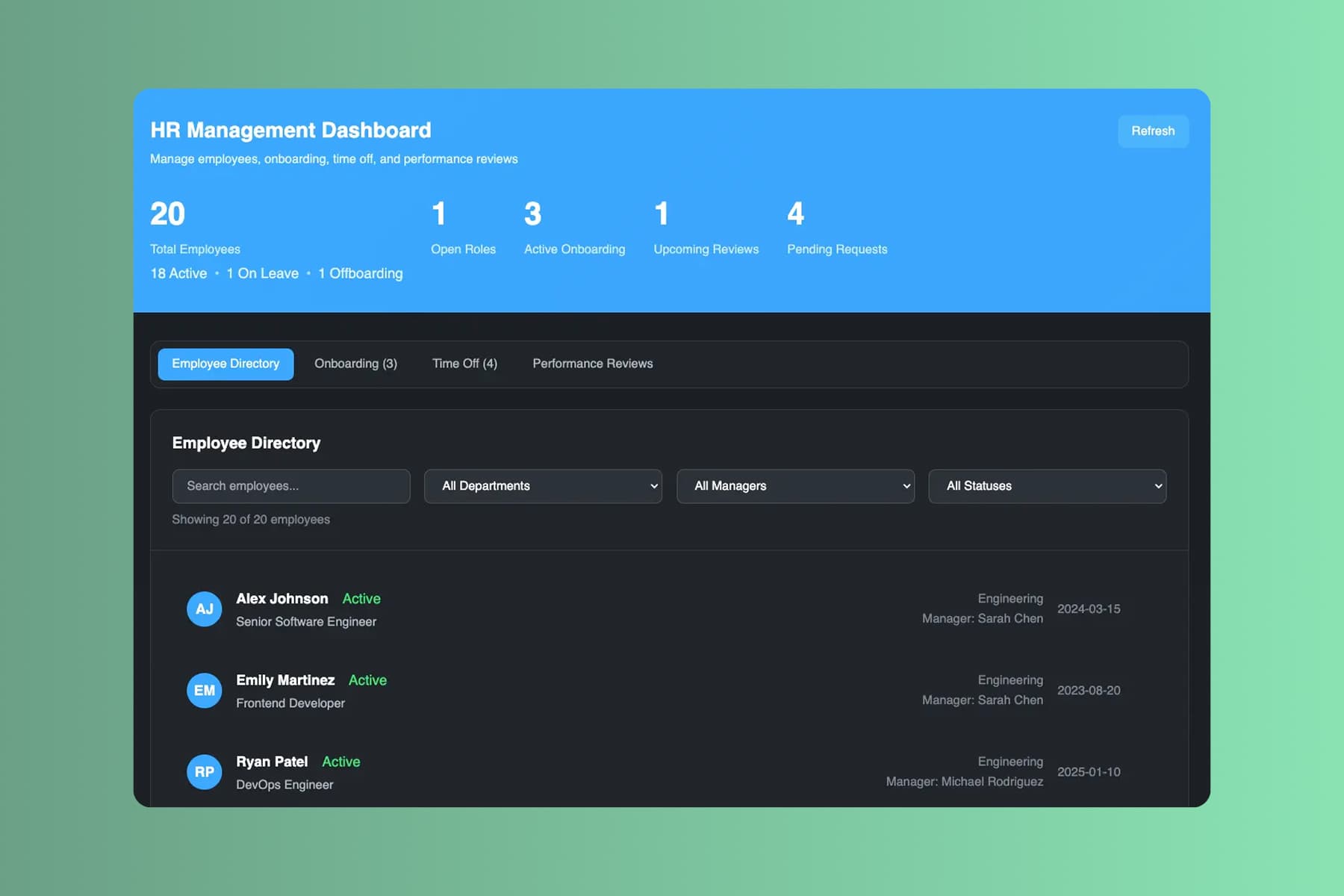Screen dimensions: 1344x896
Task: Click Ryan Patel's Active status label
Action: point(341,762)
